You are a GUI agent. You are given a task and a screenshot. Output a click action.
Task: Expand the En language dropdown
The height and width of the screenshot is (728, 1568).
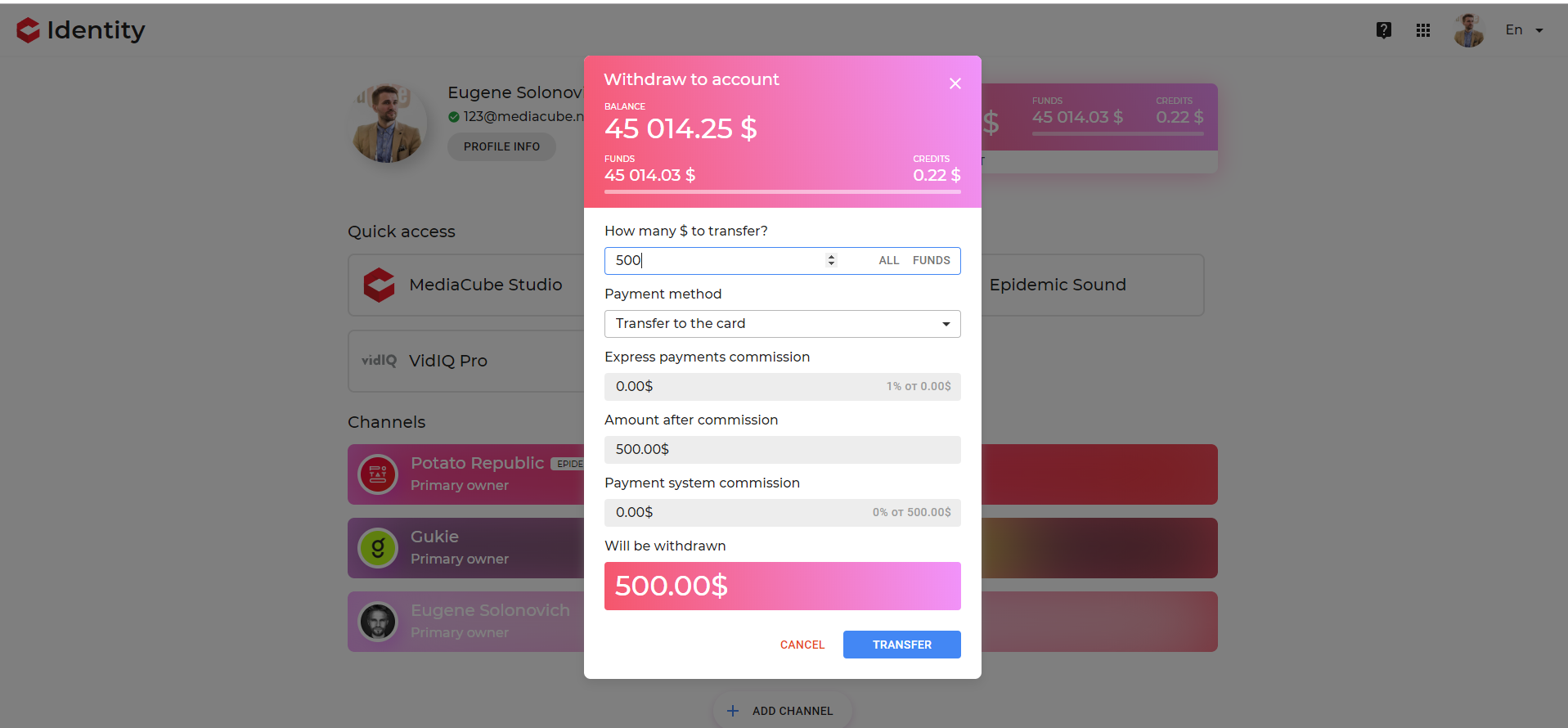[1525, 30]
